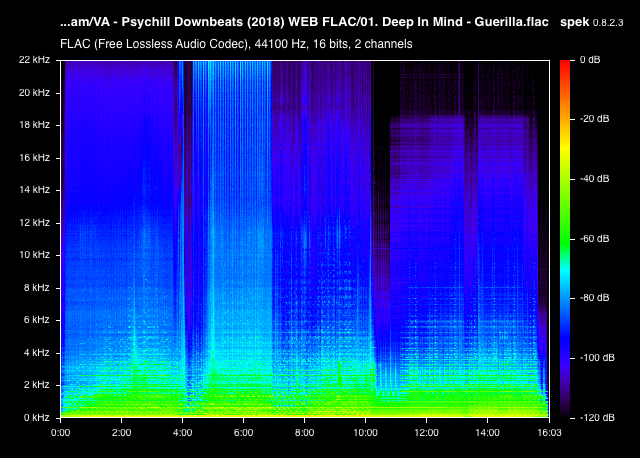
Task: Click the 8:00 time marker
Action: (x=304, y=432)
